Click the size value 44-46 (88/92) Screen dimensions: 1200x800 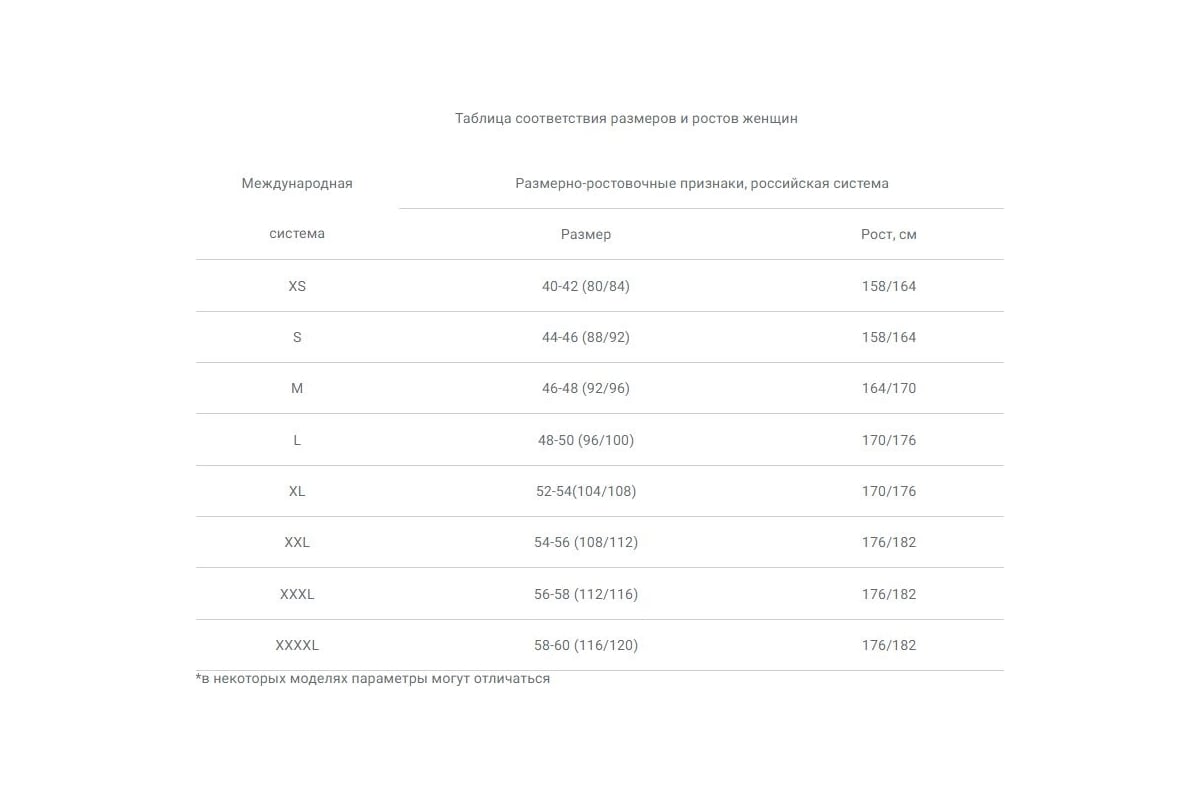point(586,337)
